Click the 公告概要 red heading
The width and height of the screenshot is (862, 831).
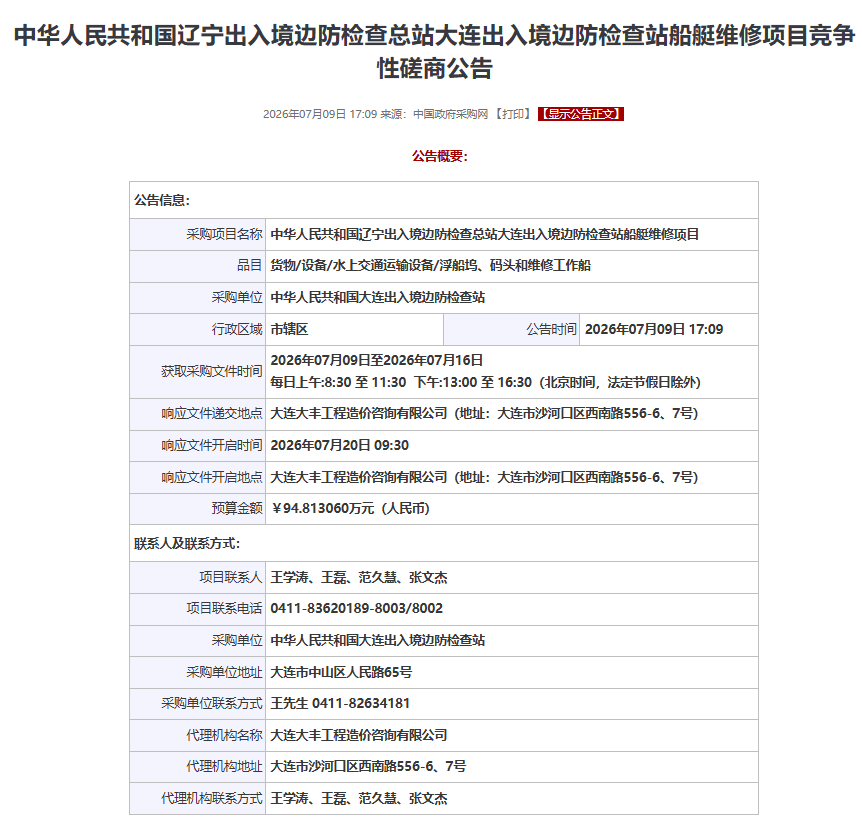click(x=440, y=156)
